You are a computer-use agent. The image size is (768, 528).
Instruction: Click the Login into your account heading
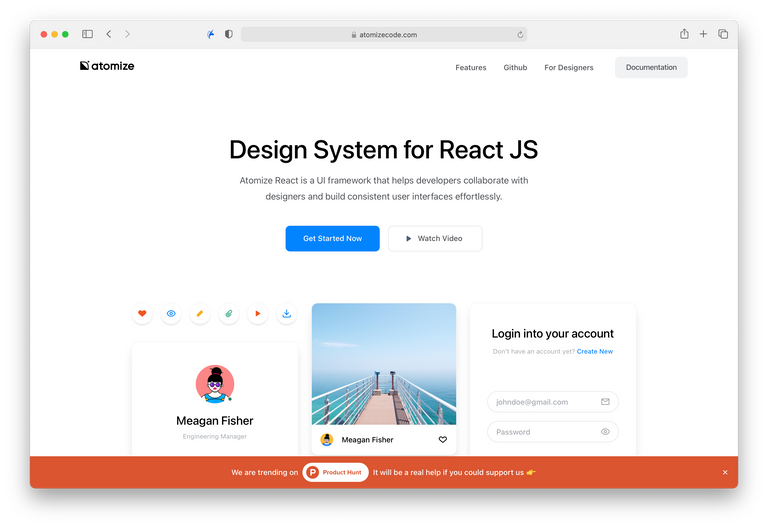[x=552, y=334]
